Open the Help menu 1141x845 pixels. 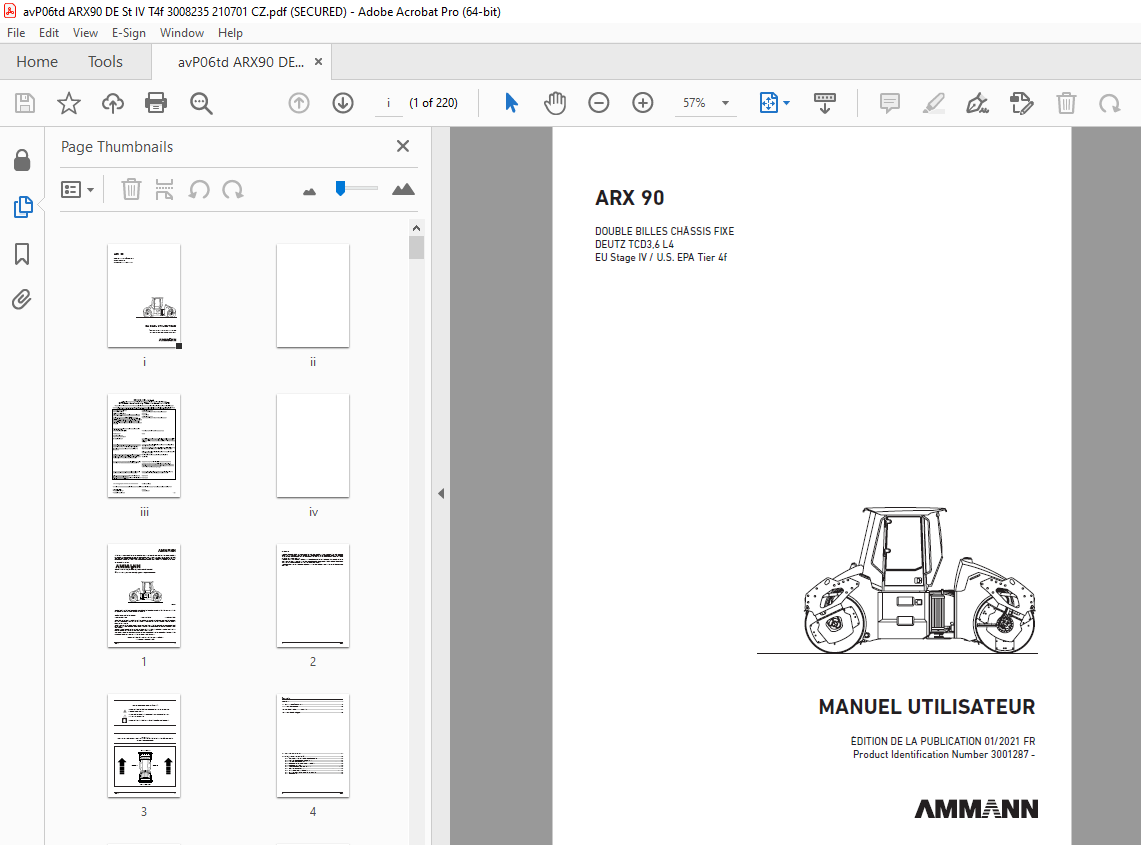pos(230,33)
